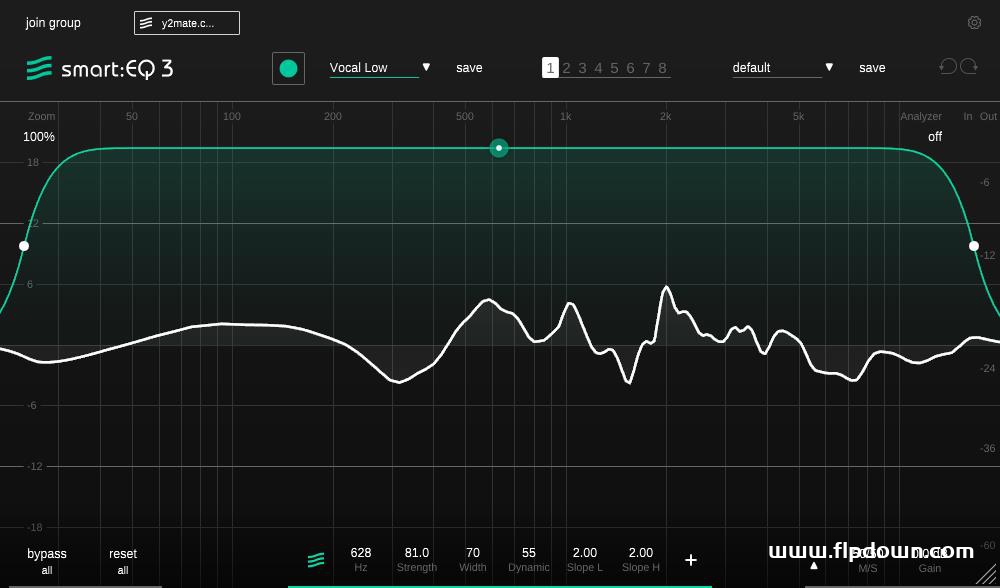Click the redo arrow icon
The image size is (1000, 588).
(x=969, y=67)
